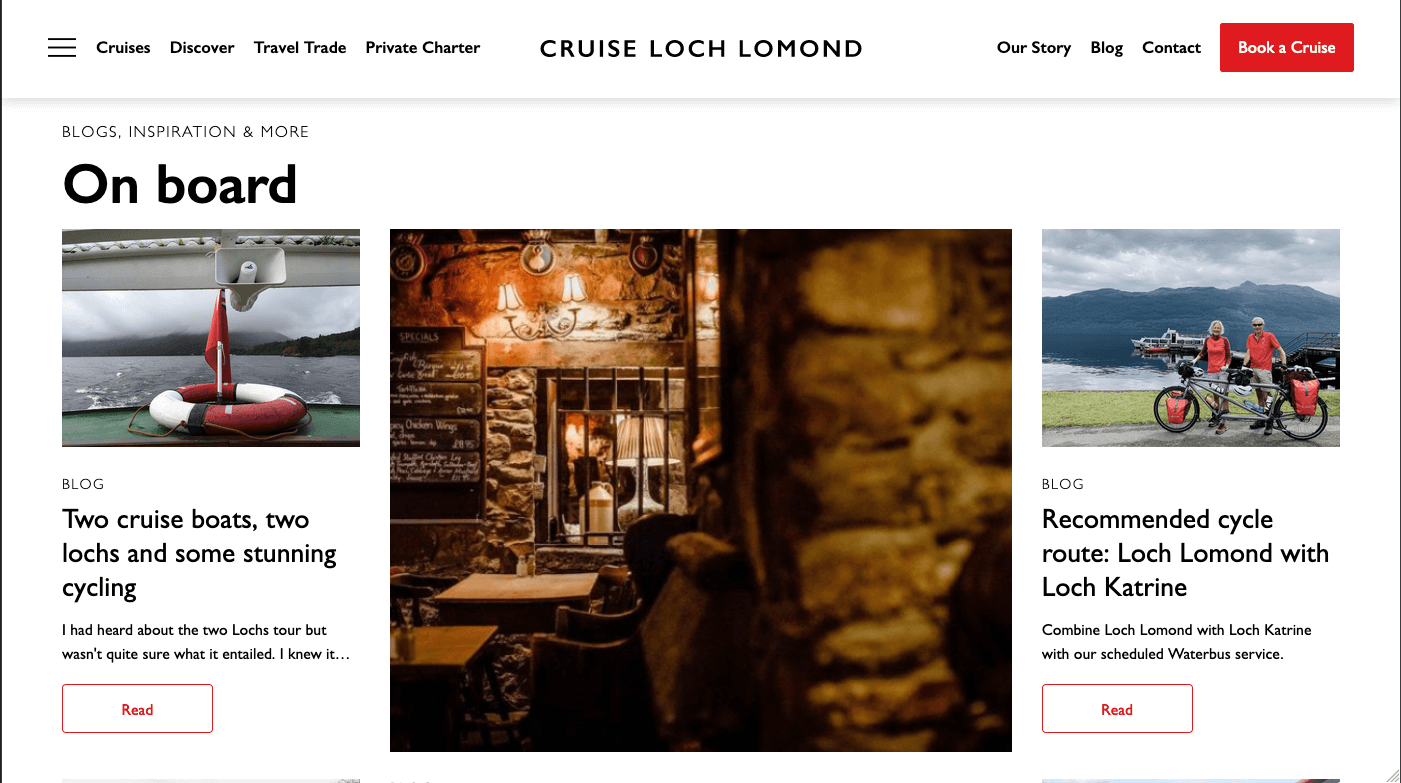The width and height of the screenshot is (1401, 783).
Task: Open the cyclists with tandem bike photo
Action: point(1191,338)
